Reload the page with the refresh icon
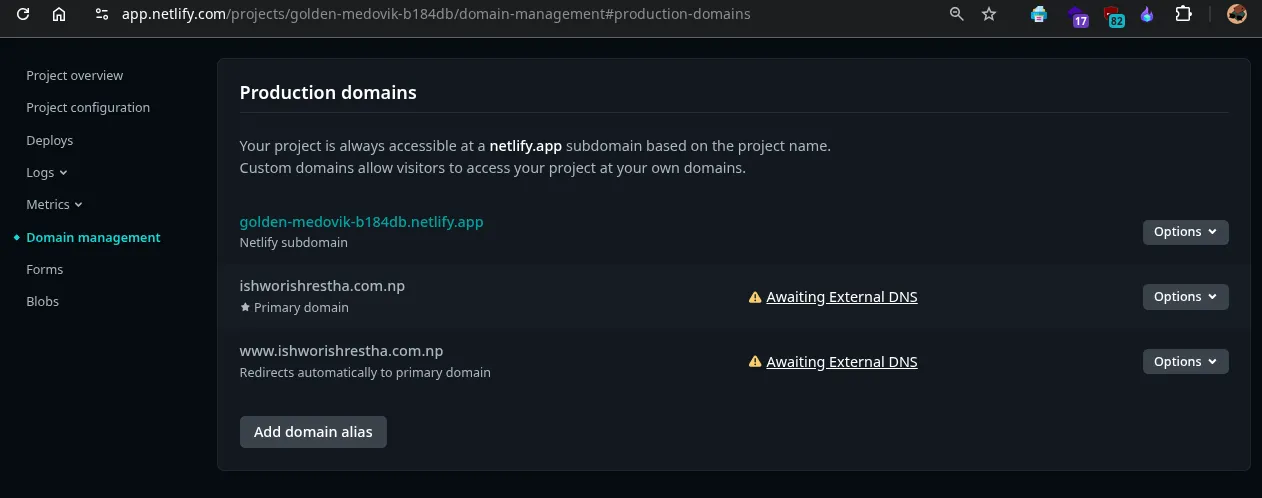Screen dimensions: 1262x498 click(23, 14)
